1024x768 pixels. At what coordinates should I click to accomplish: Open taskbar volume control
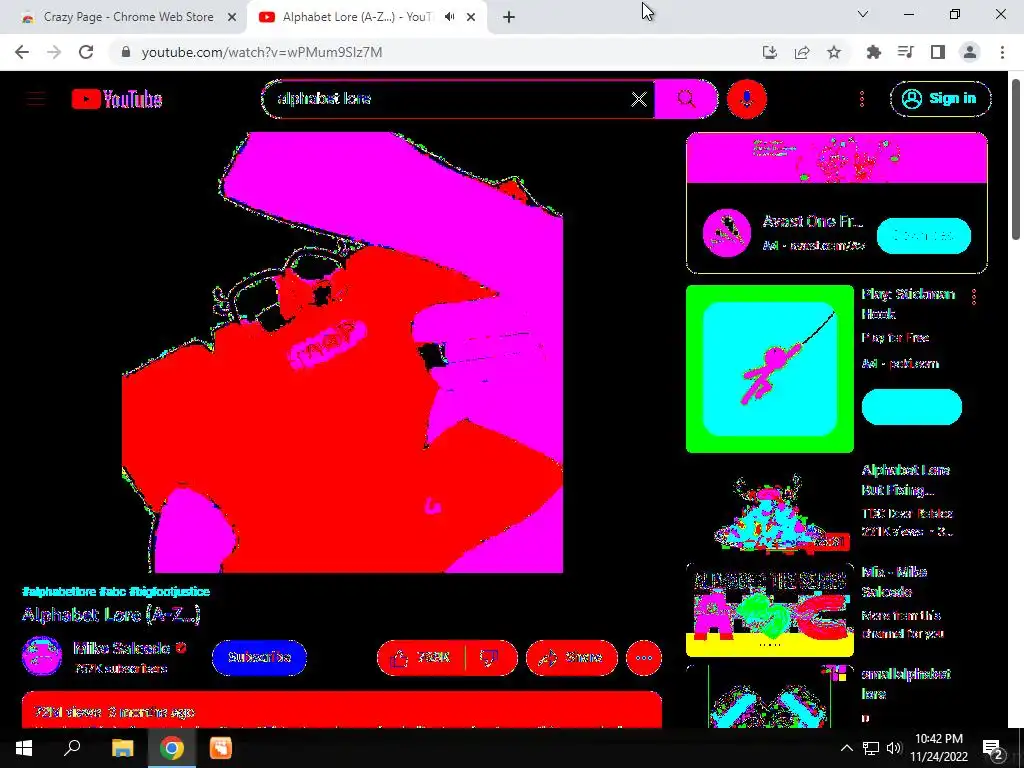[894, 748]
